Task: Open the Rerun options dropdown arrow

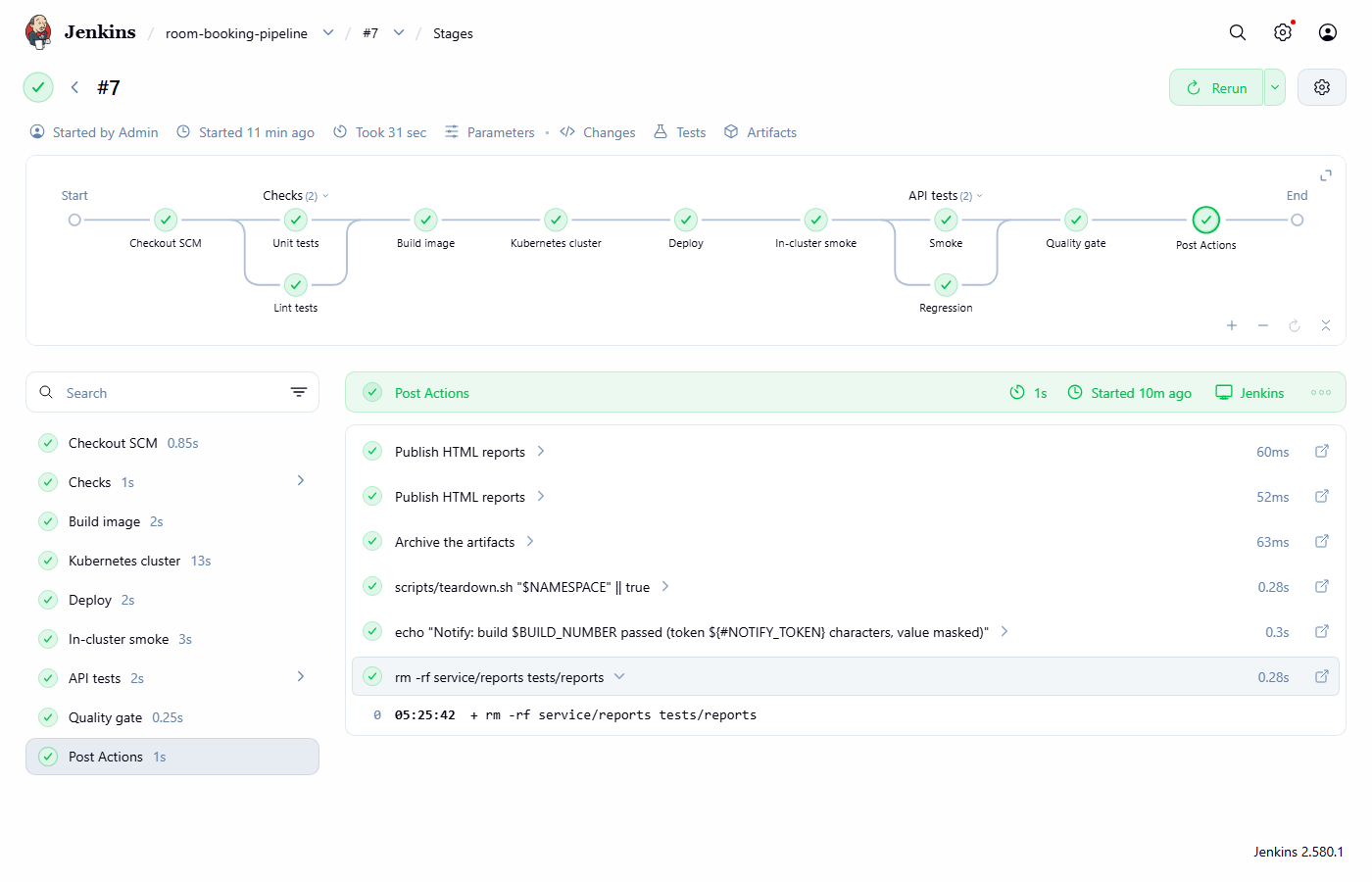Action: (x=1274, y=87)
